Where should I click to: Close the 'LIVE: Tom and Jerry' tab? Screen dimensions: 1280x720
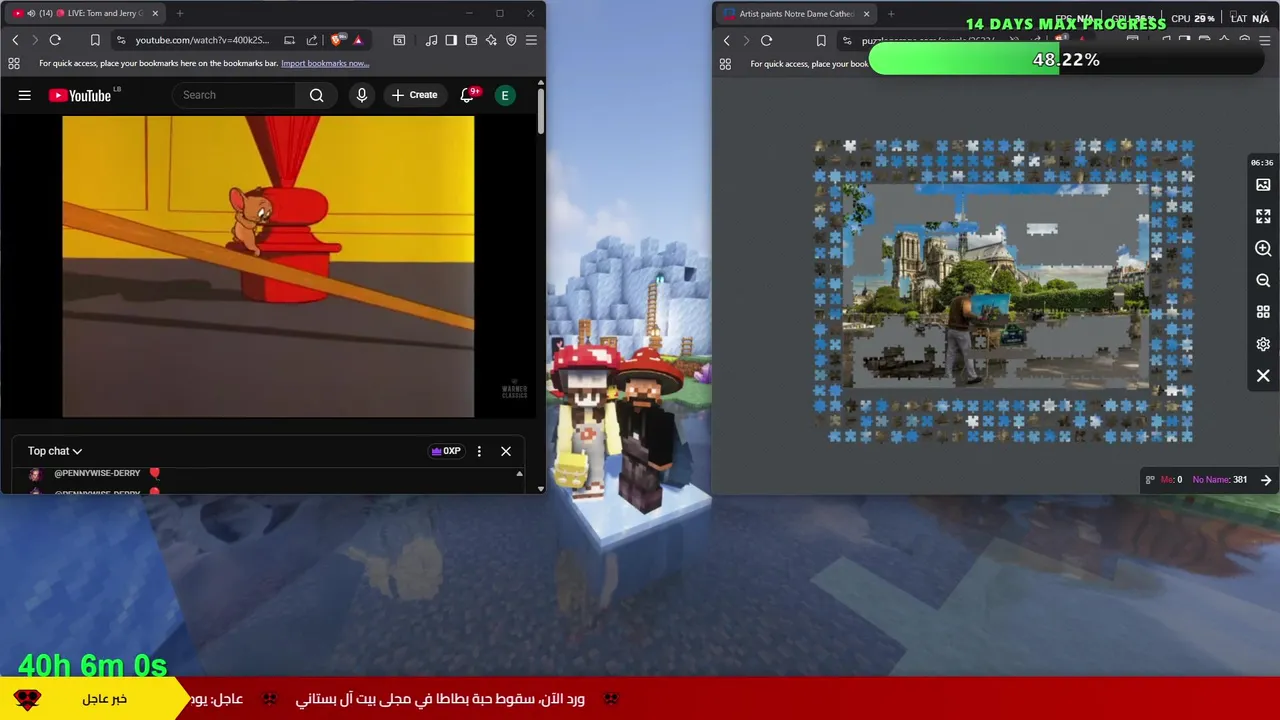pos(153,13)
